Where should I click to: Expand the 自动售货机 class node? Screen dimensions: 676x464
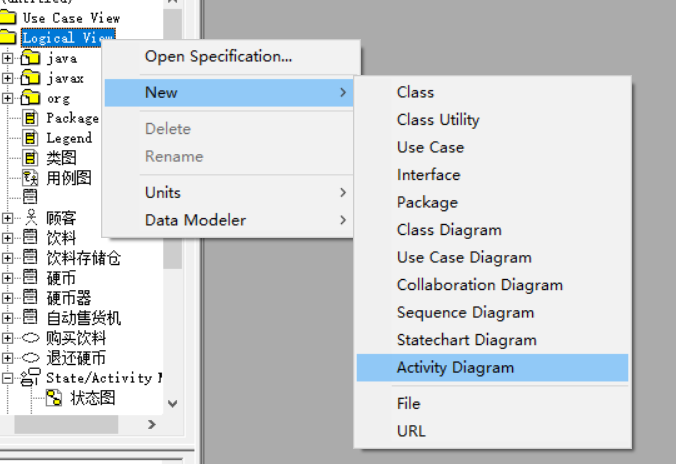click(x=8, y=318)
